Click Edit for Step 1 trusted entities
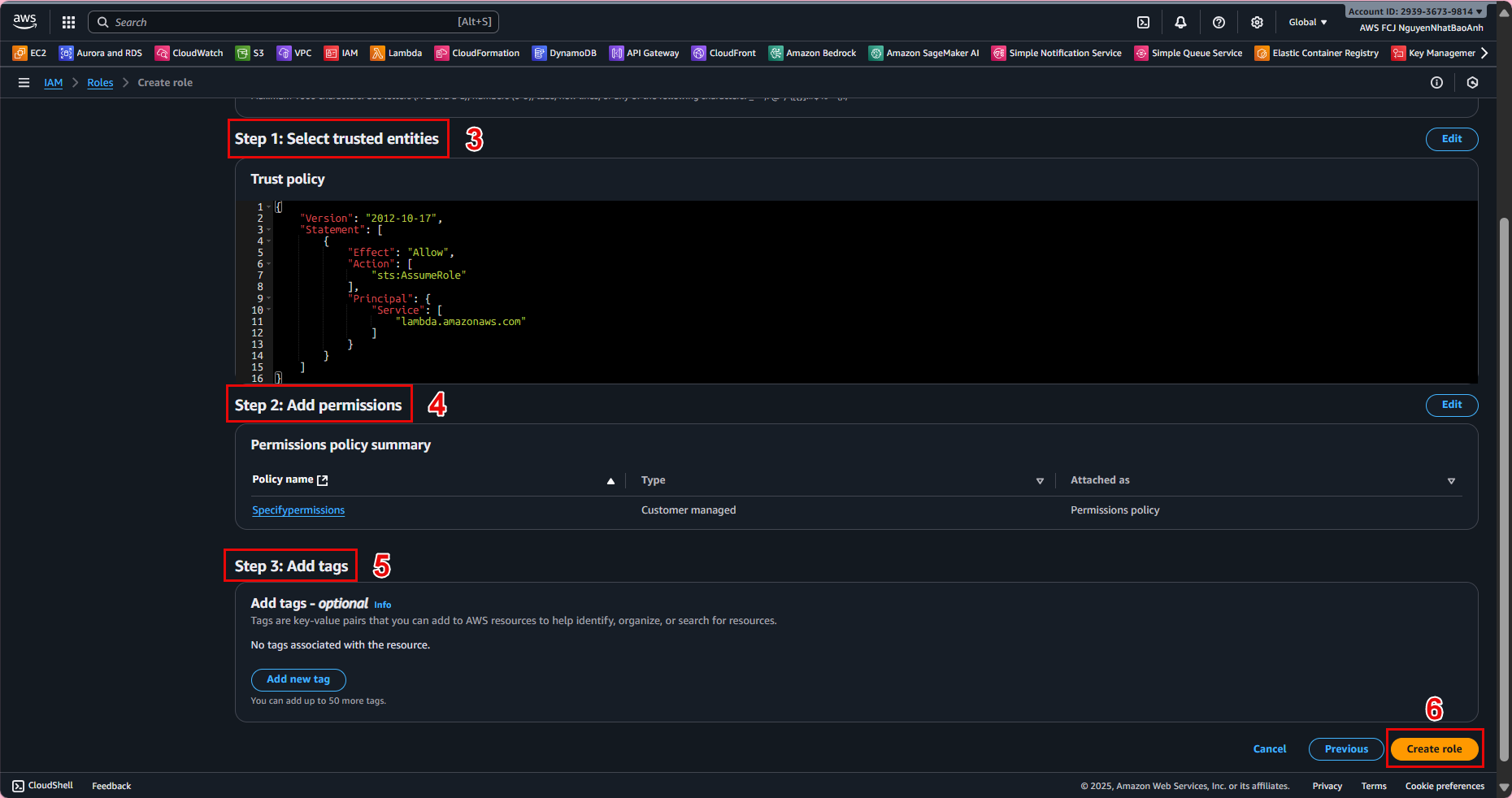Image resolution: width=1512 pixels, height=798 pixels. click(x=1451, y=139)
